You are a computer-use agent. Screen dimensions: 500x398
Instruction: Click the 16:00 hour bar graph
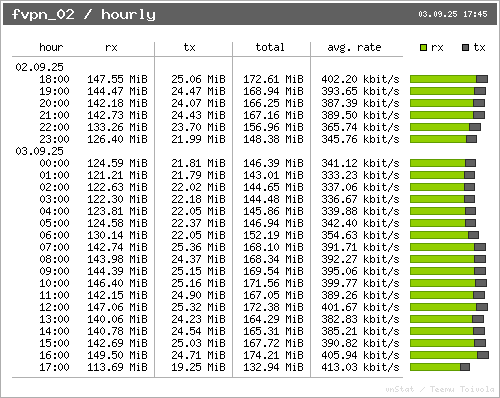click(449, 355)
